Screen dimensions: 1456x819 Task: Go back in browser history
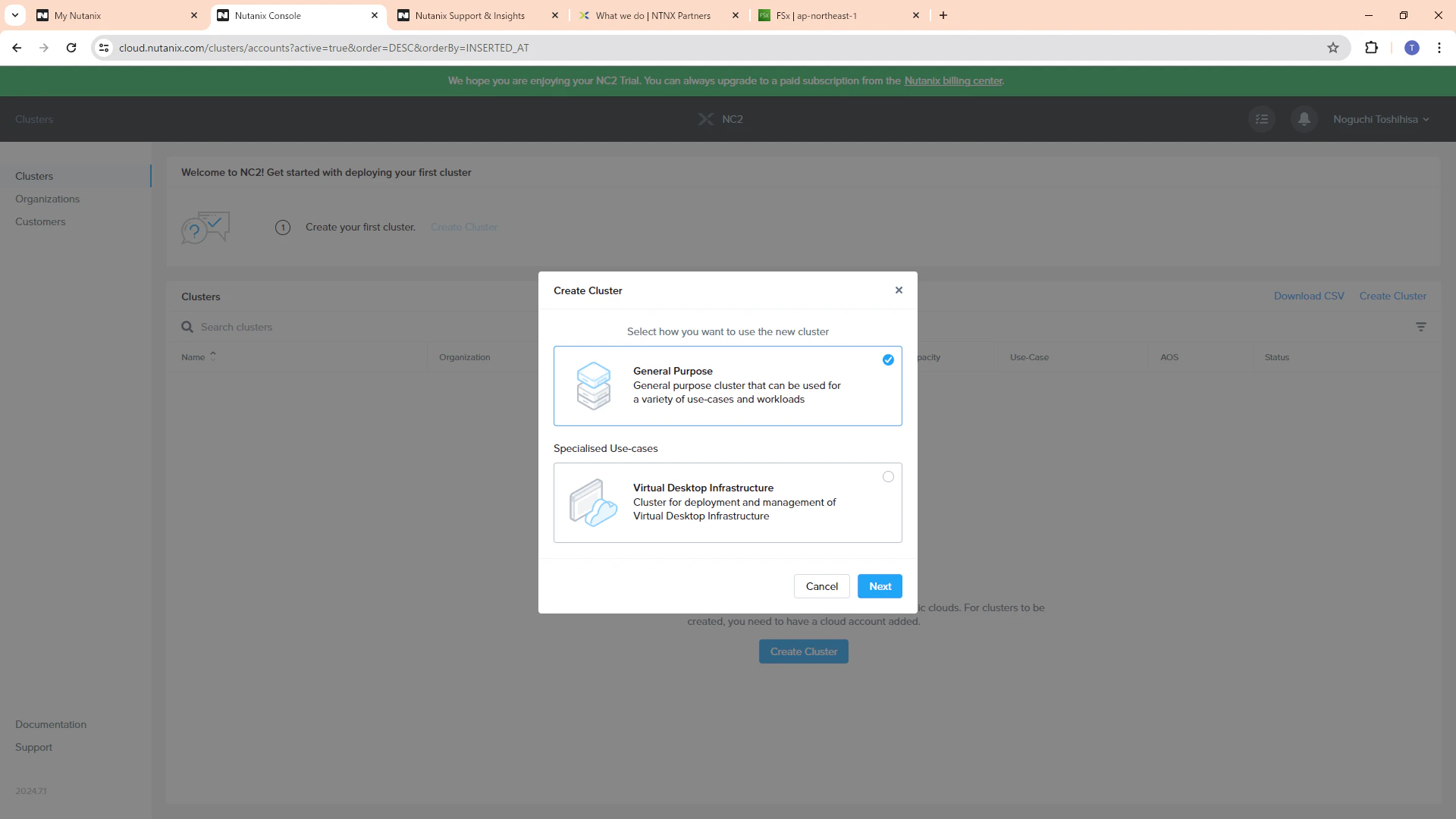17,48
